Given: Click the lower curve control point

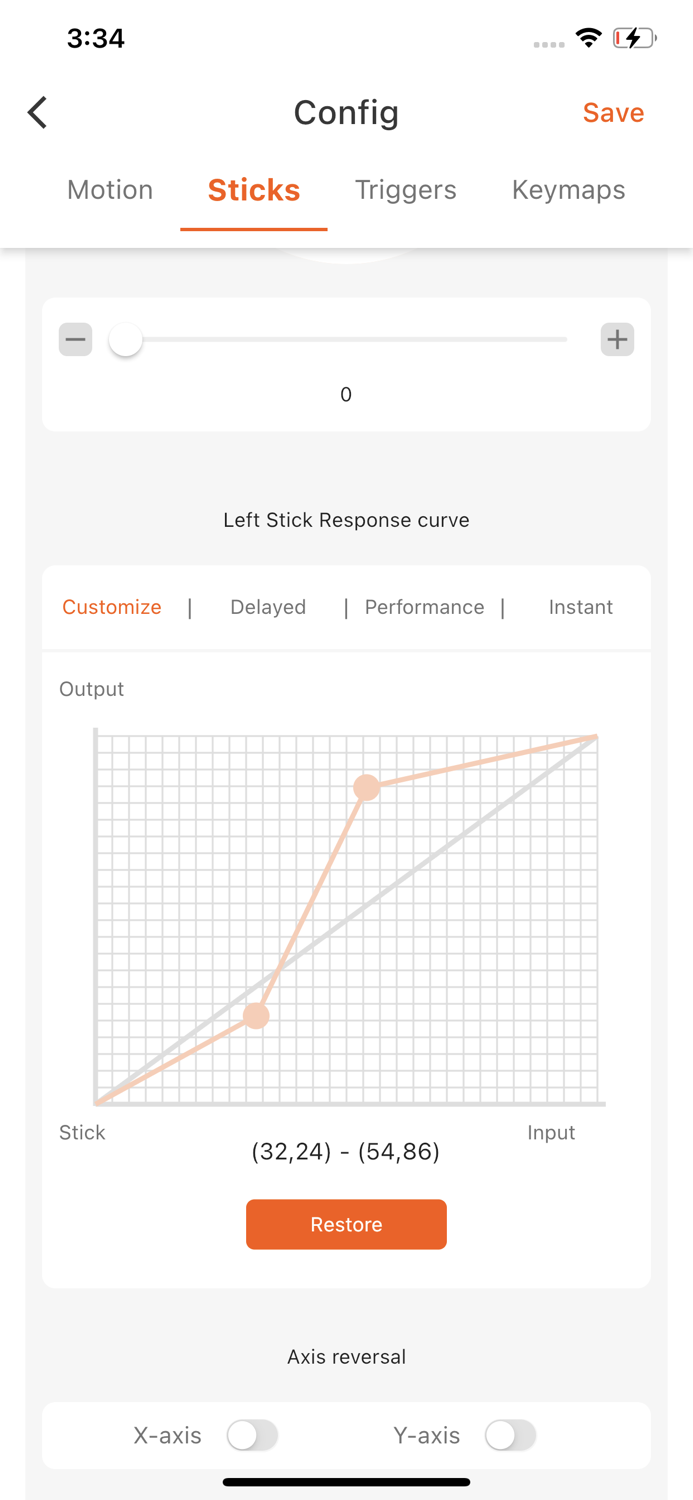Looking at the screenshot, I should (x=256, y=1016).
